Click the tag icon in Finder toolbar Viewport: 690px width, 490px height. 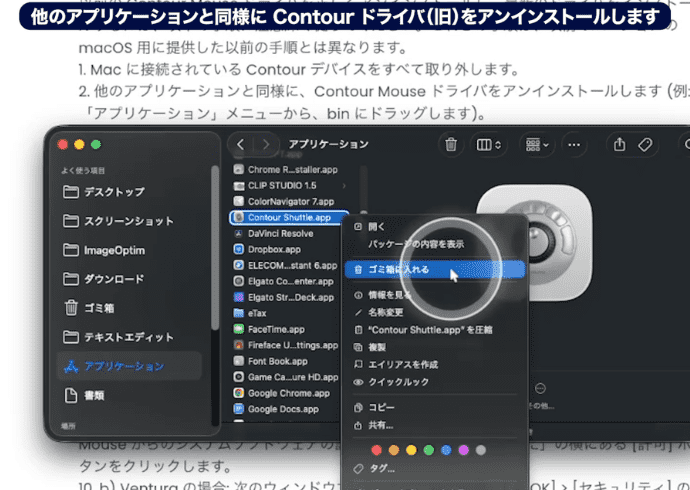pyautogui.click(x=646, y=144)
